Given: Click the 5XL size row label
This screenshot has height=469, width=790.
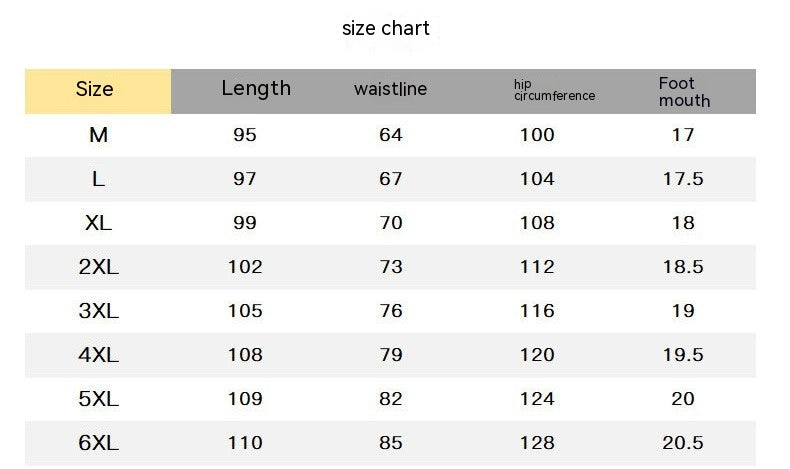Looking at the screenshot, I should click(98, 399).
